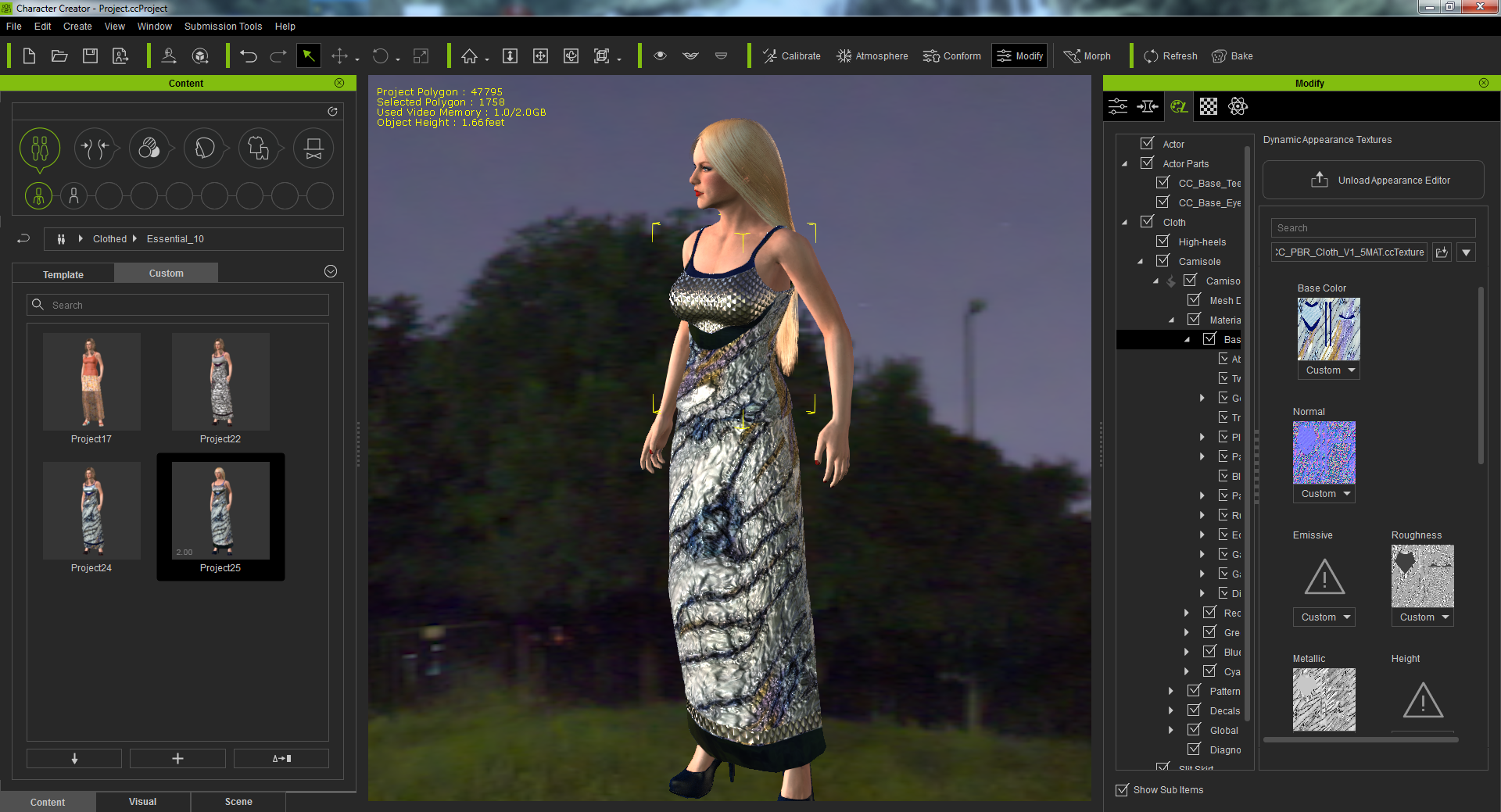Click Unload Appearance Editor button
Image resolution: width=1501 pixels, height=812 pixels.
click(1374, 181)
